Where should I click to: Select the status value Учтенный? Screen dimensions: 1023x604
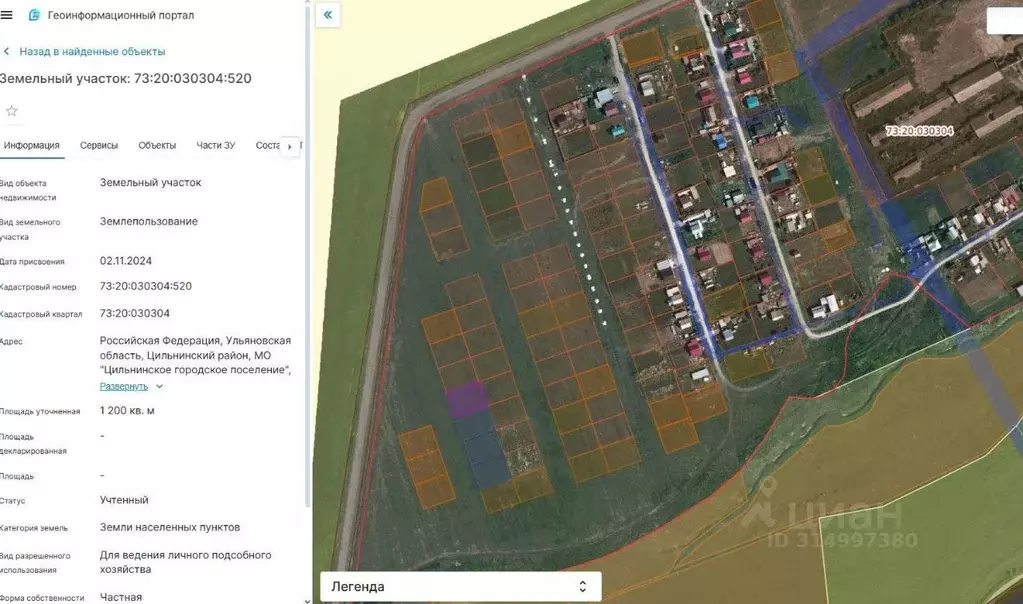point(124,500)
